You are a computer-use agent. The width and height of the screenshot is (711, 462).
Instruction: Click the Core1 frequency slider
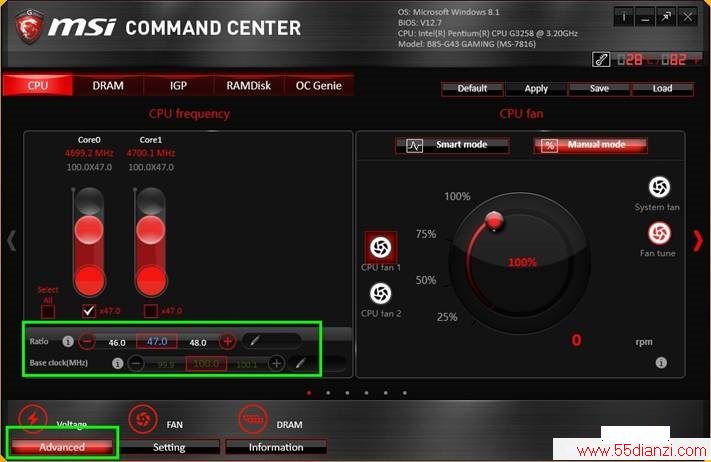[x=151, y=243]
